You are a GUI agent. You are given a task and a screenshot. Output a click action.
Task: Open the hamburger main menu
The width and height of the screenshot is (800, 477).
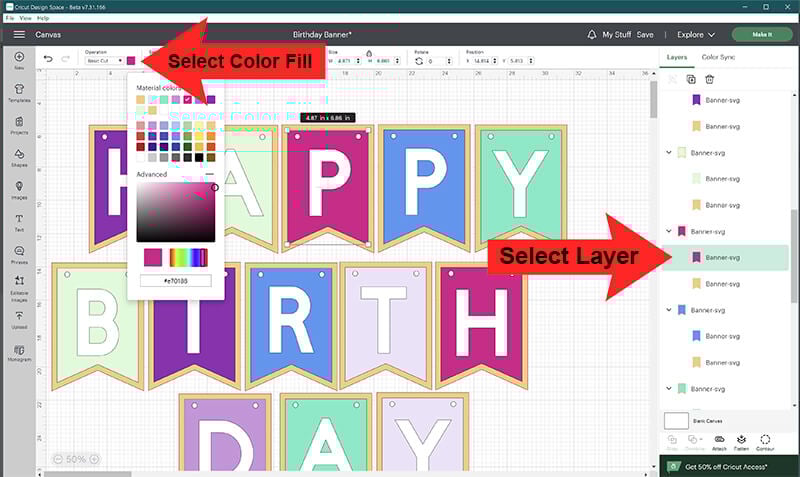[19, 35]
